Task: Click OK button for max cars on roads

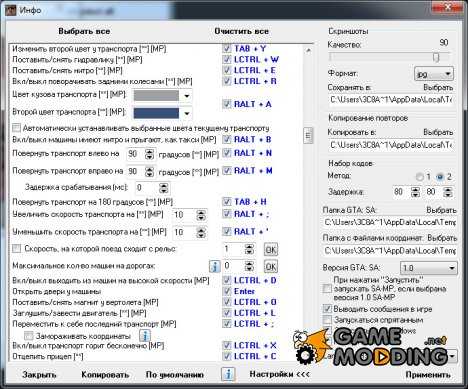Action: coord(271,266)
